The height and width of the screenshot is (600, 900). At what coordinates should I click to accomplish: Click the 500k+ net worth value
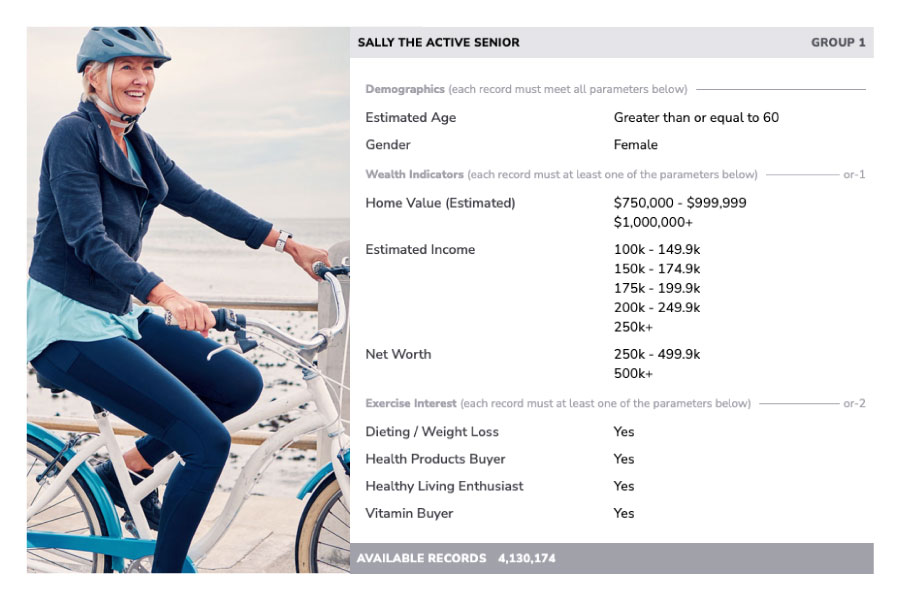(633, 373)
